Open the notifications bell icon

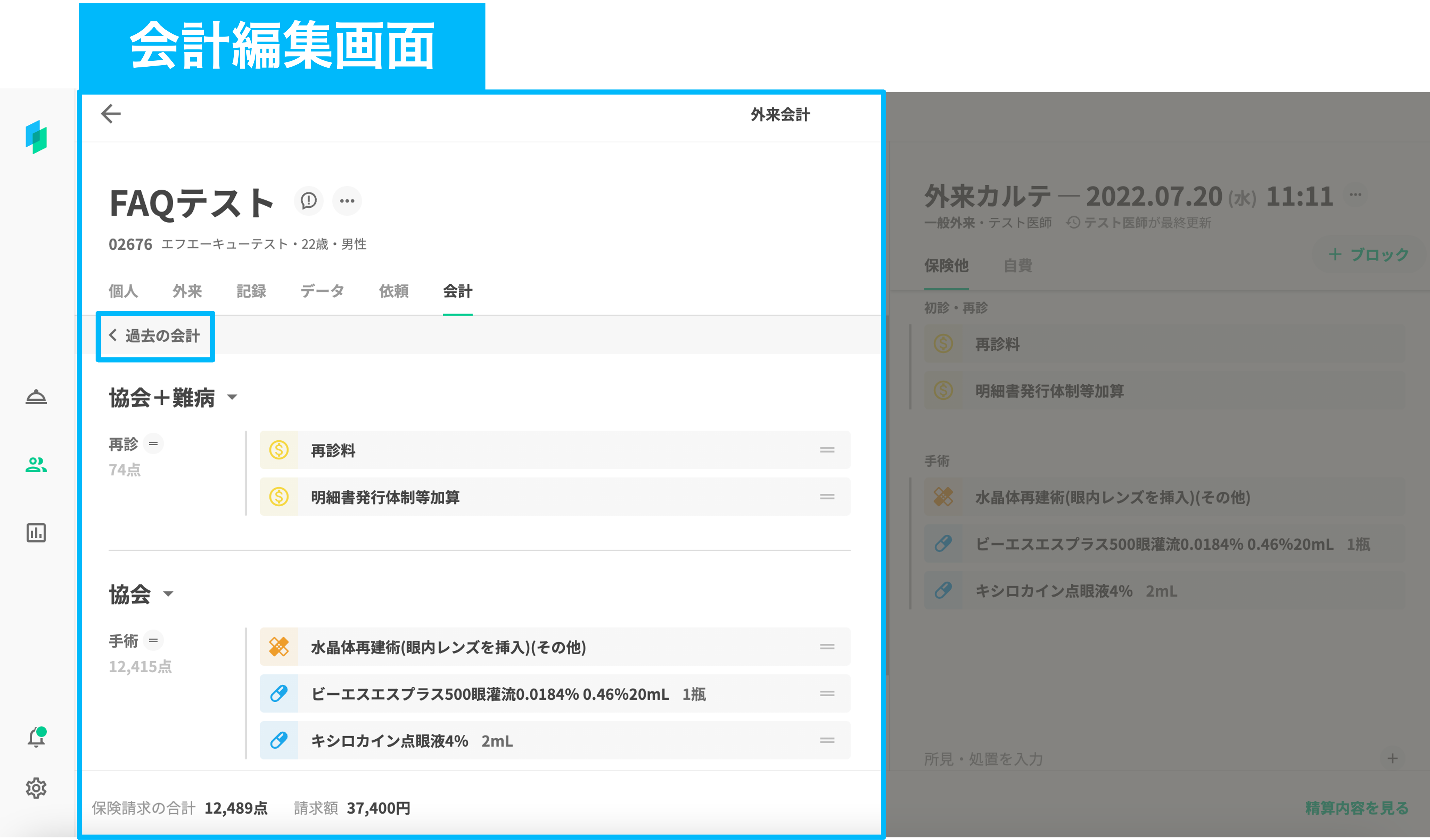click(x=36, y=737)
